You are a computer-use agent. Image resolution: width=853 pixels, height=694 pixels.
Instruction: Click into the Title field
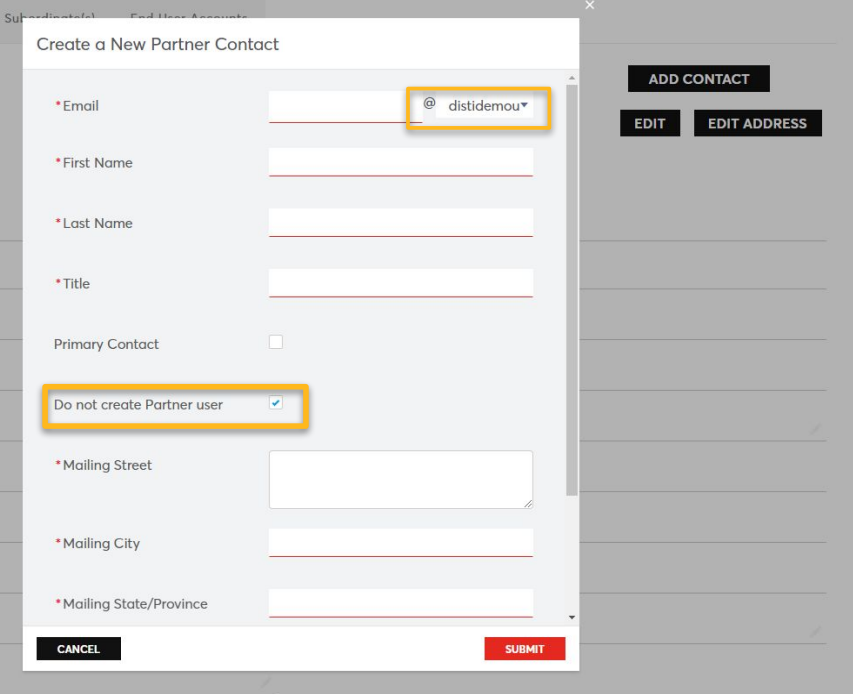click(400, 282)
